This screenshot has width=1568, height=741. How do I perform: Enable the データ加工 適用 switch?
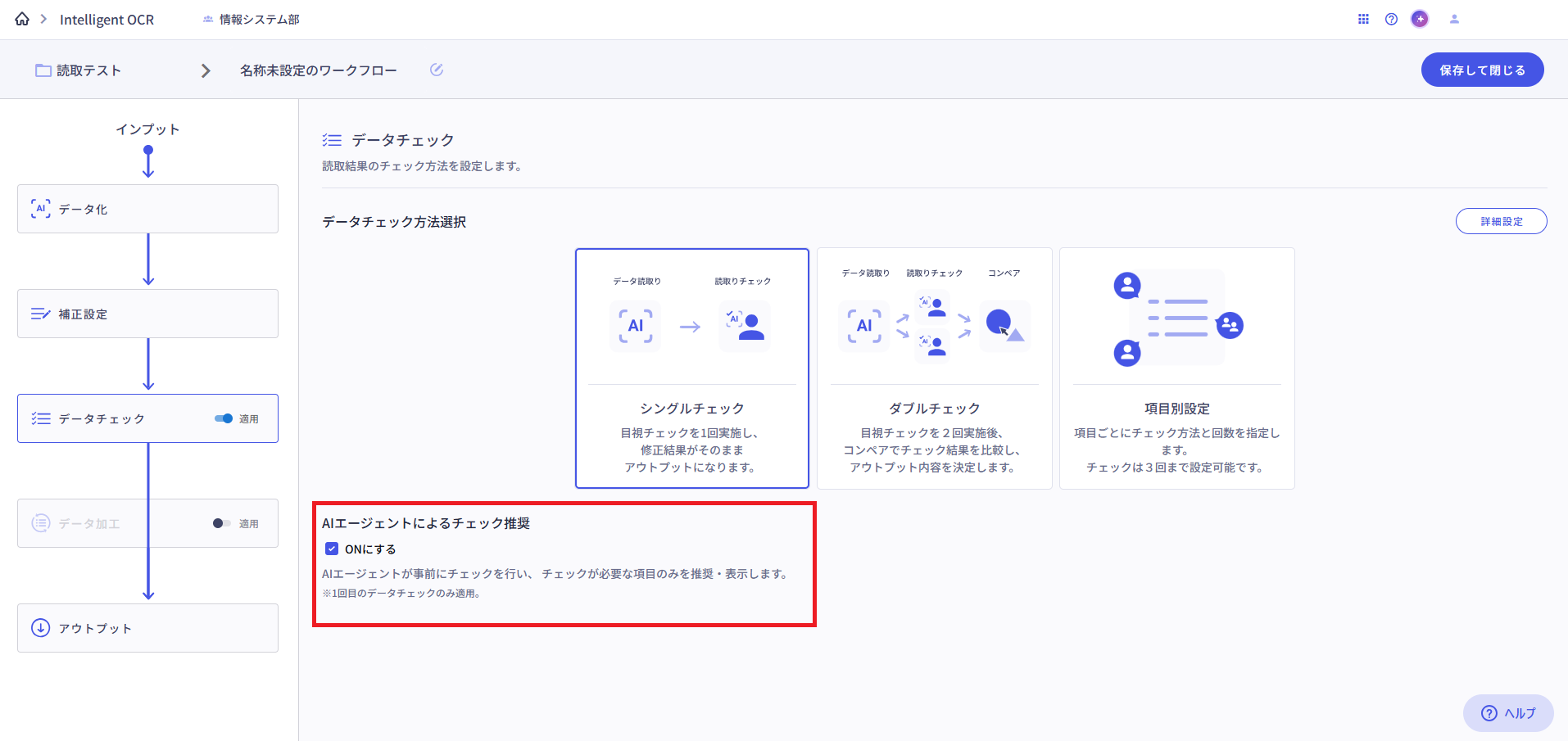point(221,523)
